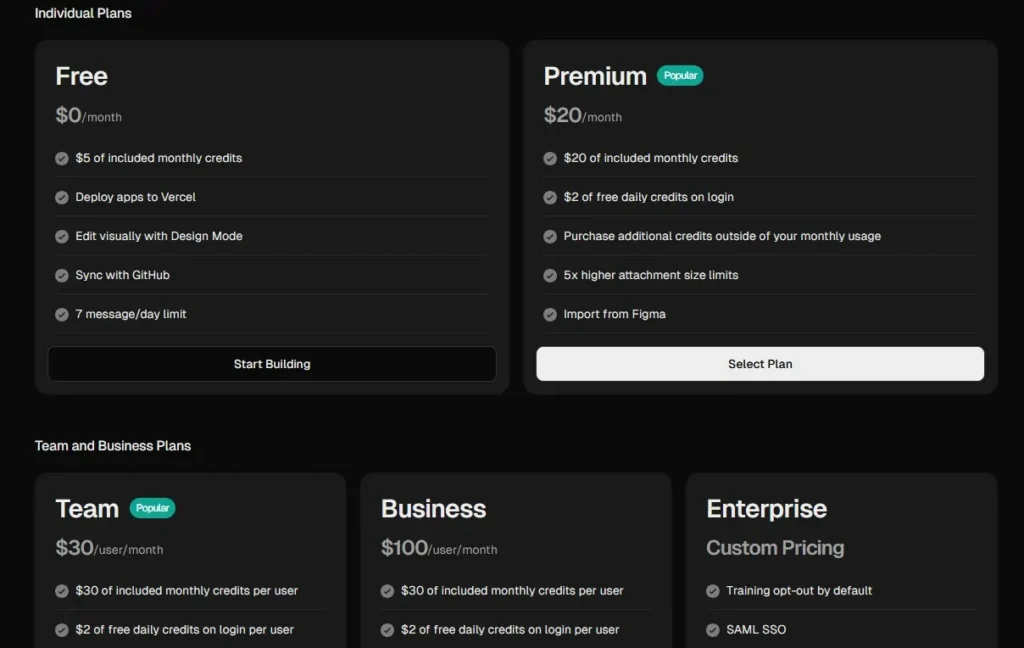The height and width of the screenshot is (648, 1024).
Task: Click the "$100/user/month" price on Business card
Action: coord(441,548)
